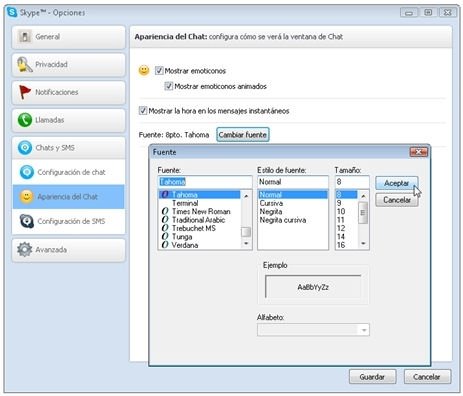Choose Cursiva font style
This screenshot has width=463, height=396.
(293, 203)
